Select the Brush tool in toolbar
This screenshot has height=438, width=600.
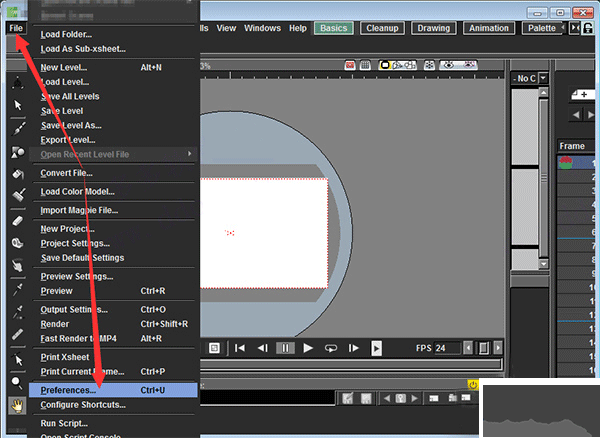point(17,129)
